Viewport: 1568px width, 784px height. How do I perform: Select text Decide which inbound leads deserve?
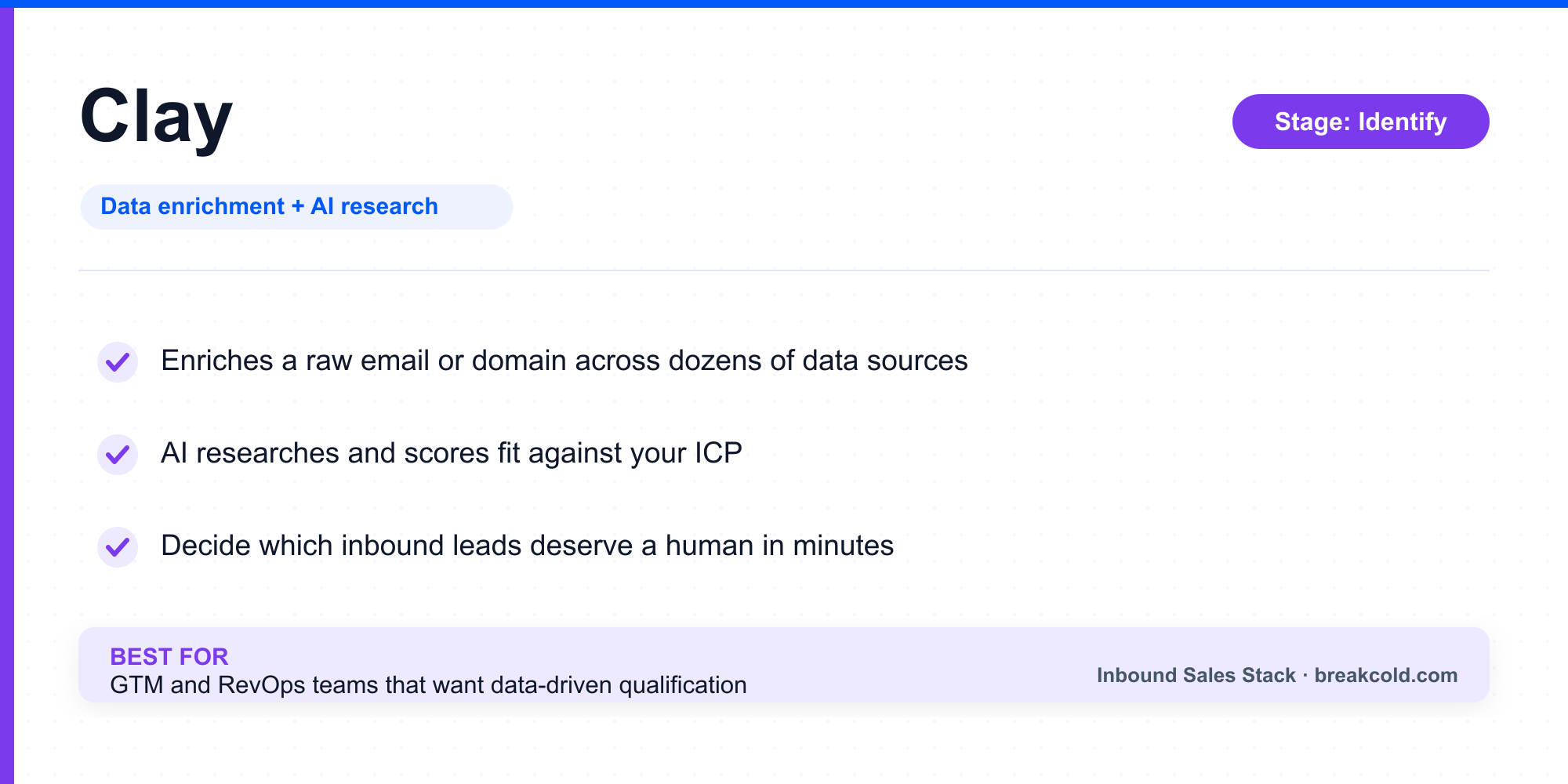(397, 546)
